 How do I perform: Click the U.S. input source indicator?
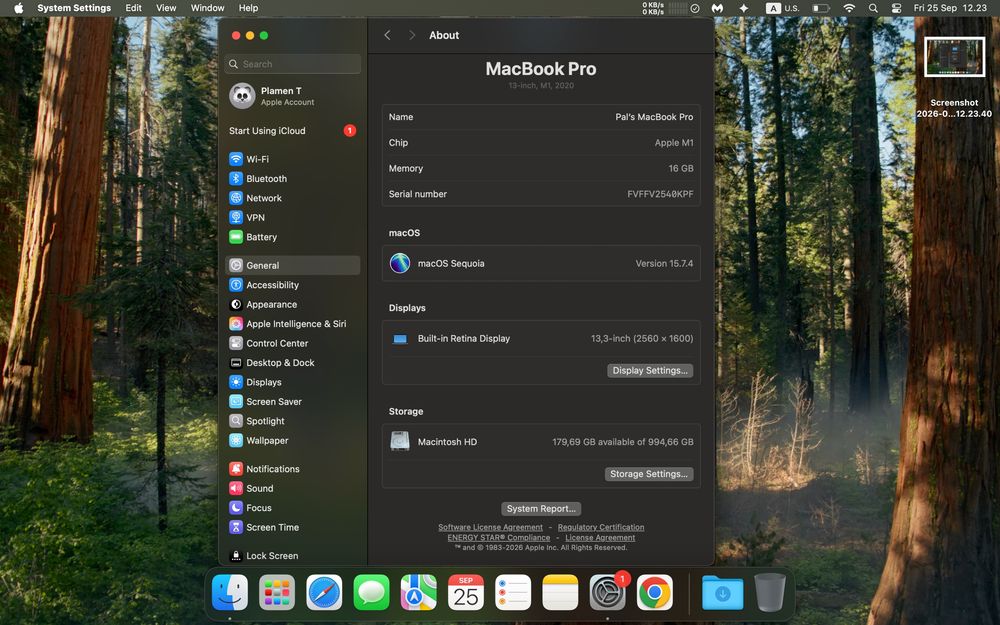(x=783, y=8)
